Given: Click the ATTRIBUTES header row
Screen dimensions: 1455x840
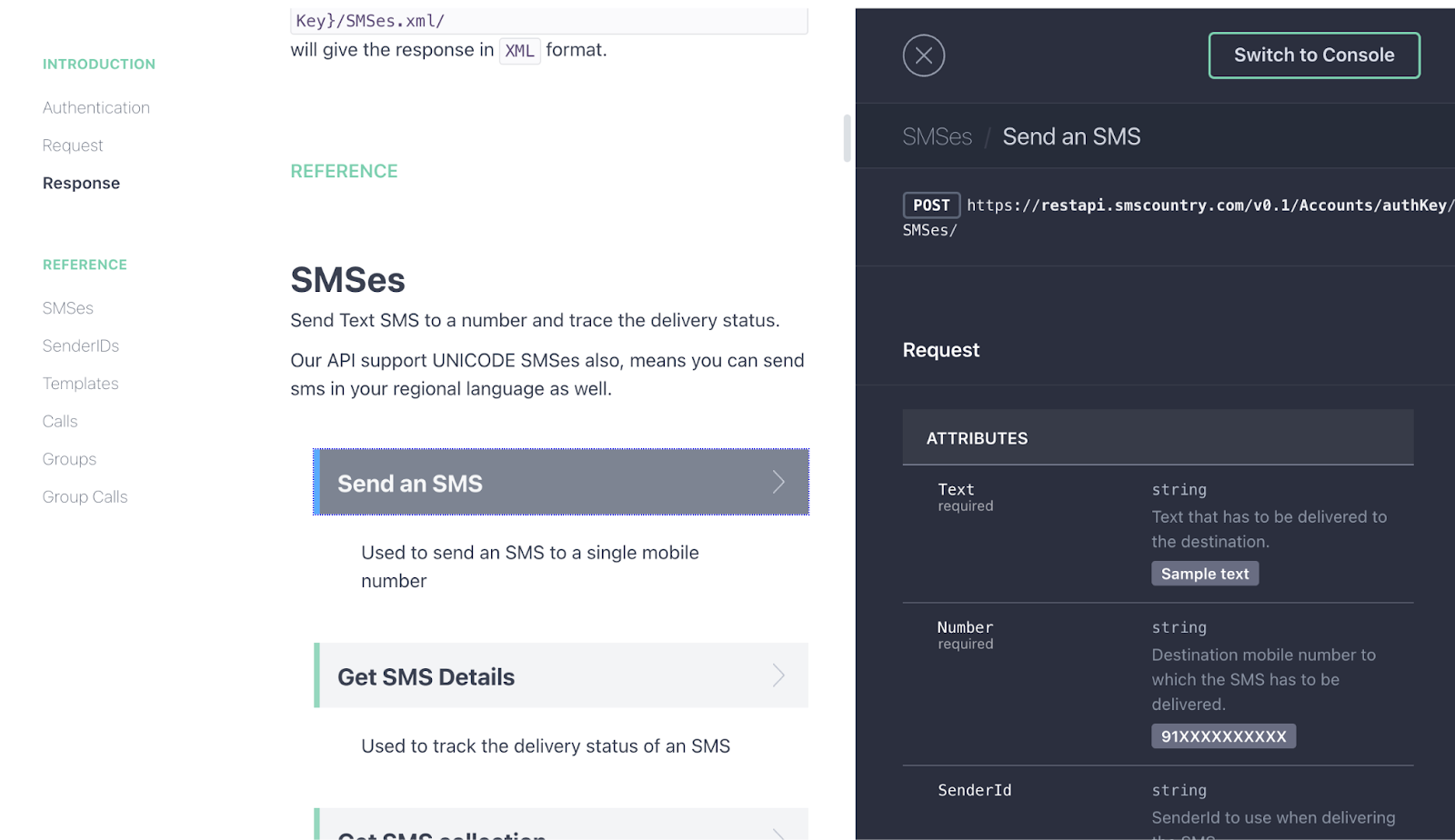Looking at the screenshot, I should (x=1158, y=437).
